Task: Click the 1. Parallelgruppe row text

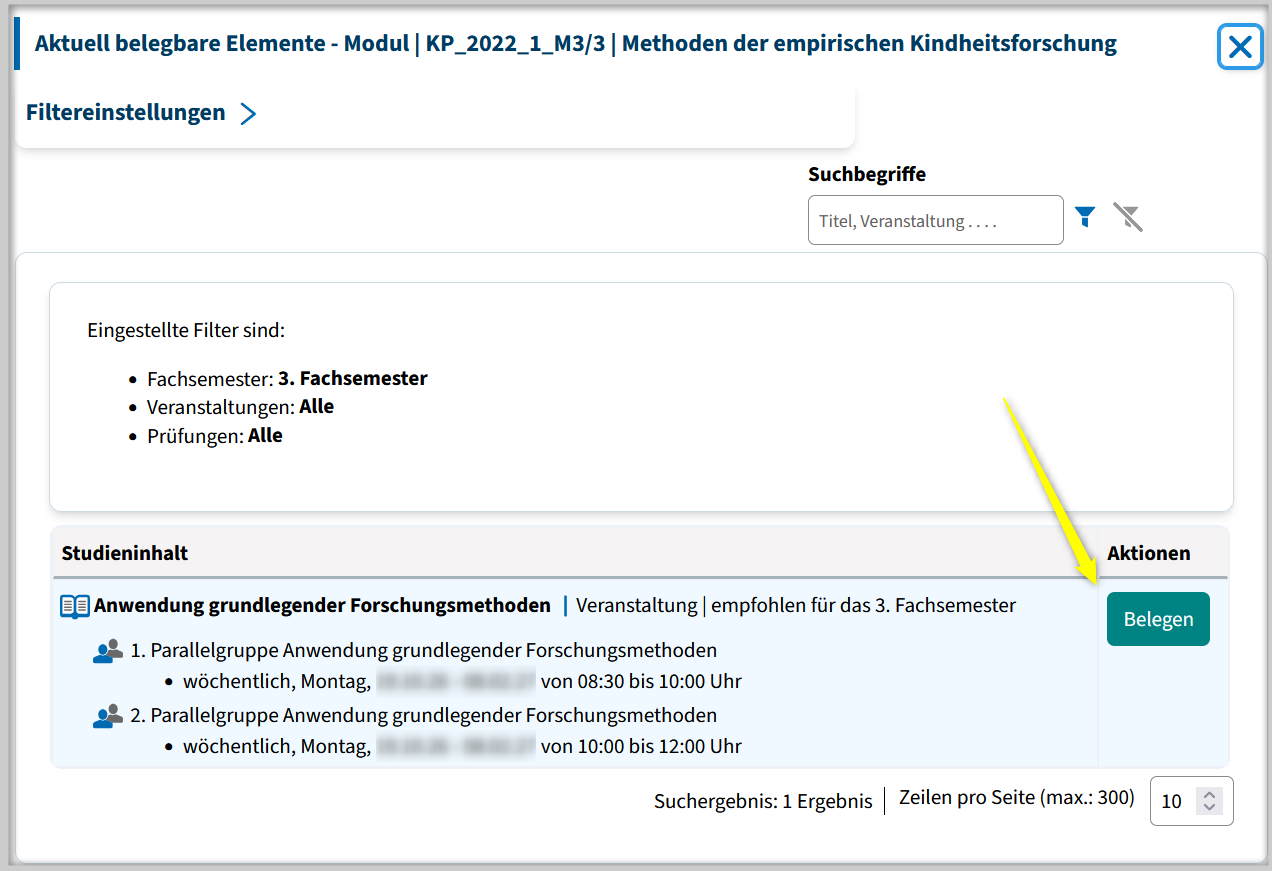Action: [x=424, y=650]
